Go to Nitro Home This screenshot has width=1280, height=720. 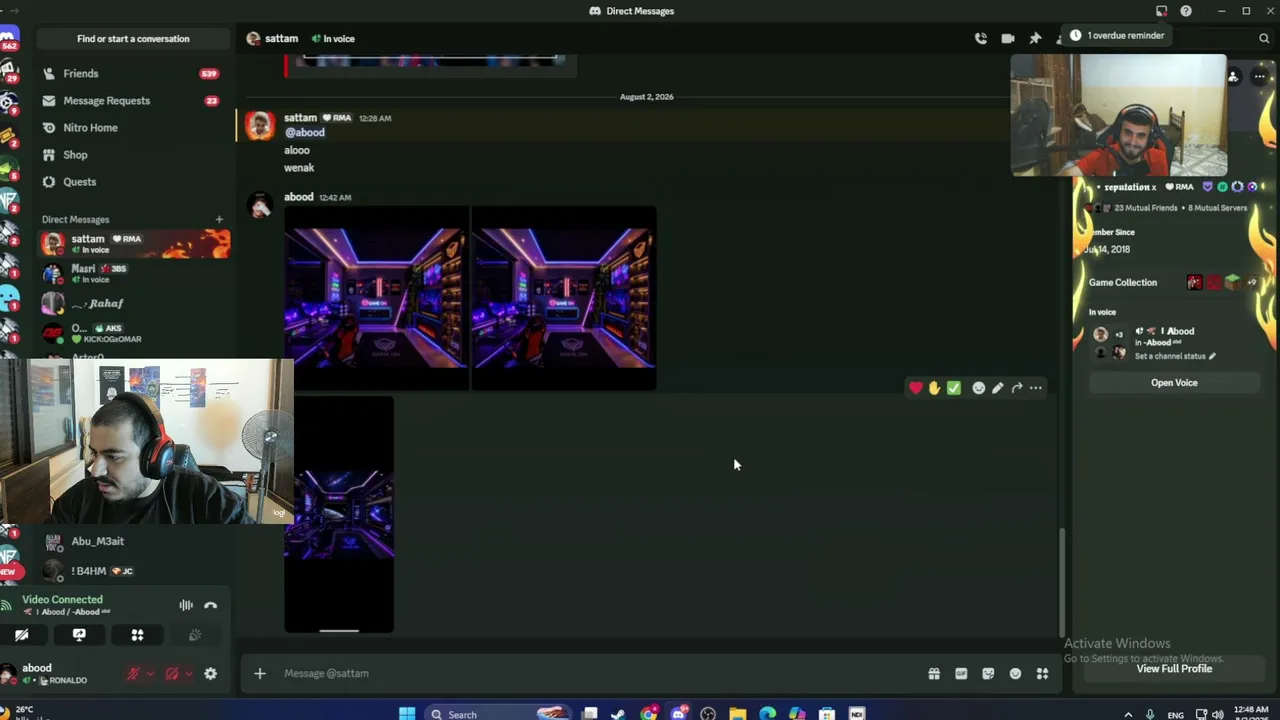133,128
